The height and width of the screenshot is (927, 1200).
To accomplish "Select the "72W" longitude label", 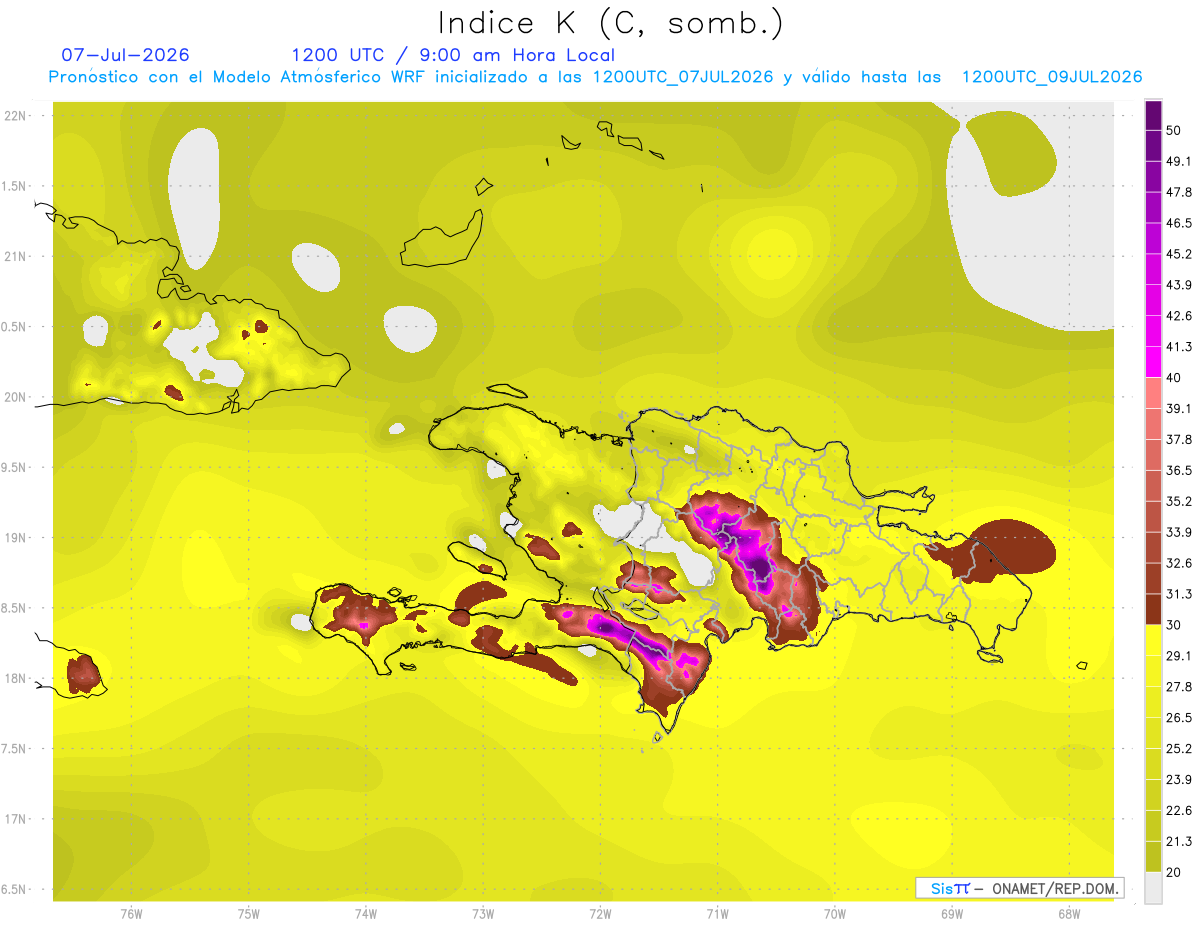I will point(600,914).
